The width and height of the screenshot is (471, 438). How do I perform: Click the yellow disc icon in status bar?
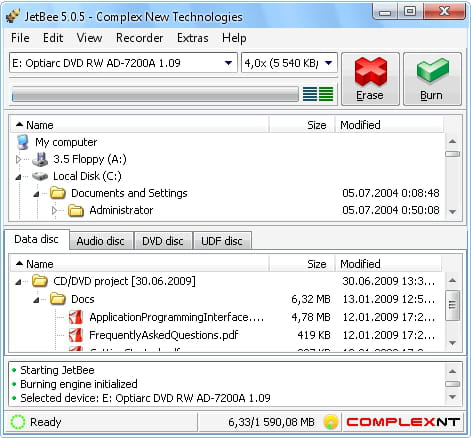(x=330, y=422)
